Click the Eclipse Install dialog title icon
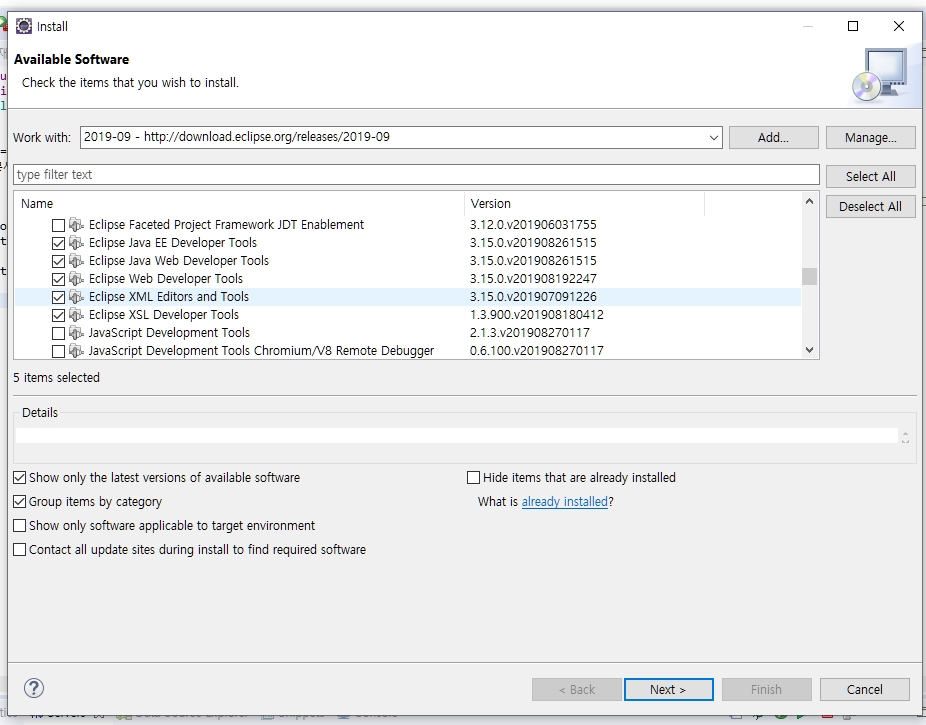The image size is (926, 725). [24, 26]
